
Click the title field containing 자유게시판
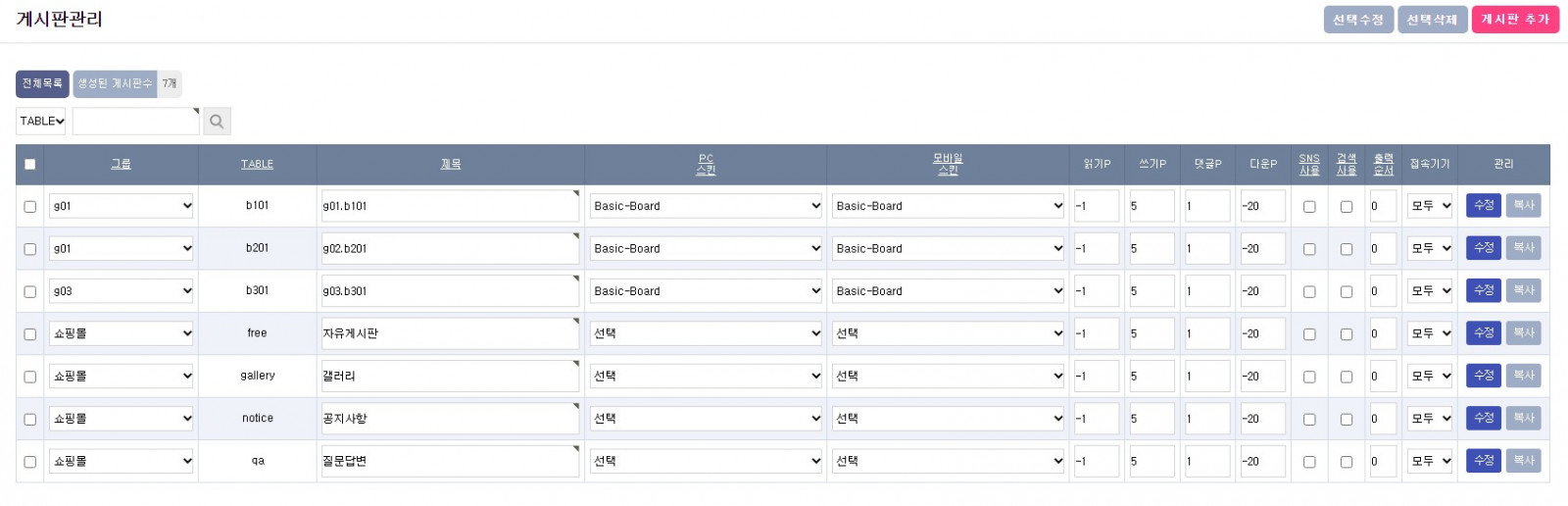point(450,334)
